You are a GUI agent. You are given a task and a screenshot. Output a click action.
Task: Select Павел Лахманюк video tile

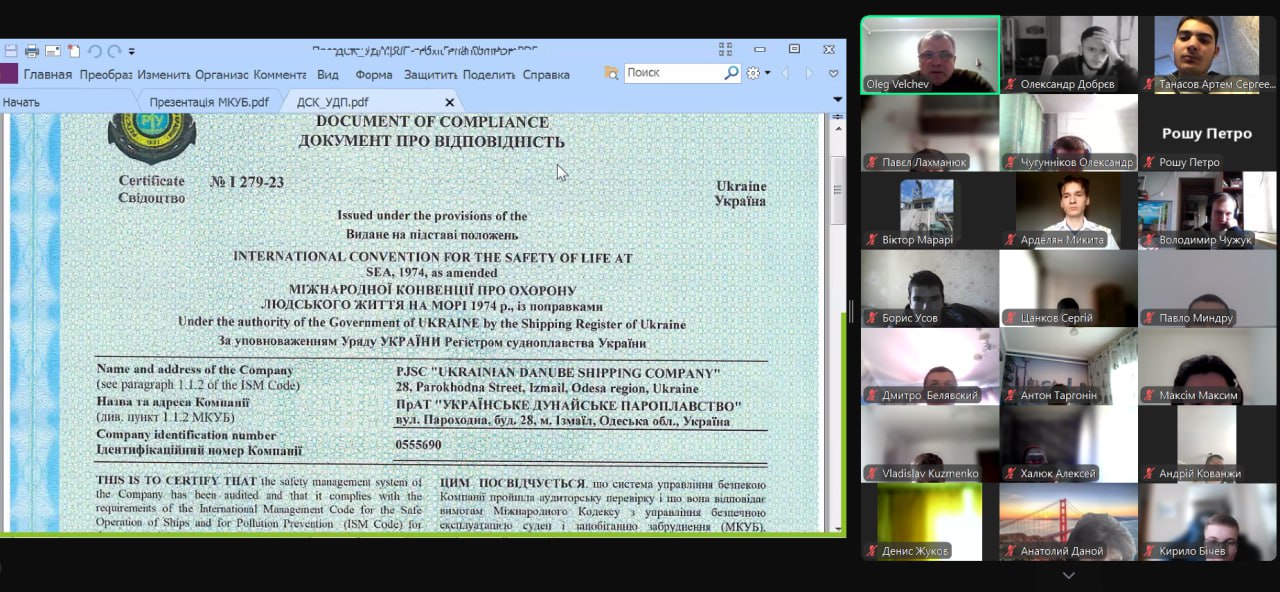click(x=930, y=133)
